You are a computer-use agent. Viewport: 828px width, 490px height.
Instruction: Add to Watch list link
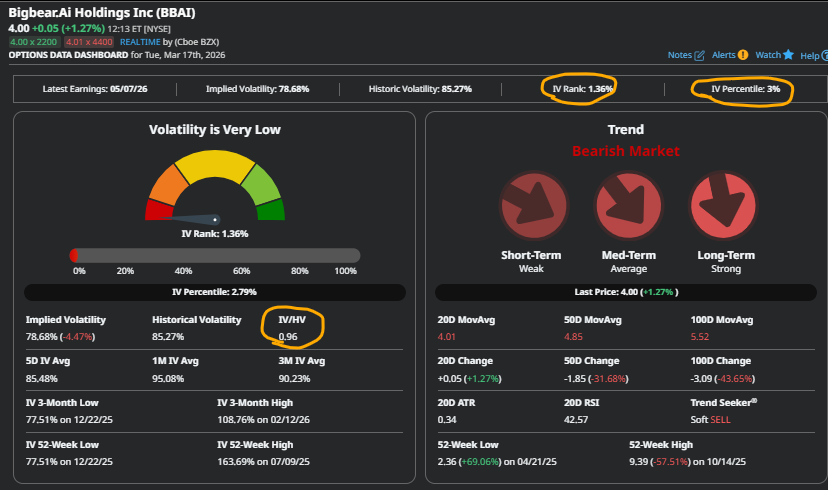click(768, 55)
